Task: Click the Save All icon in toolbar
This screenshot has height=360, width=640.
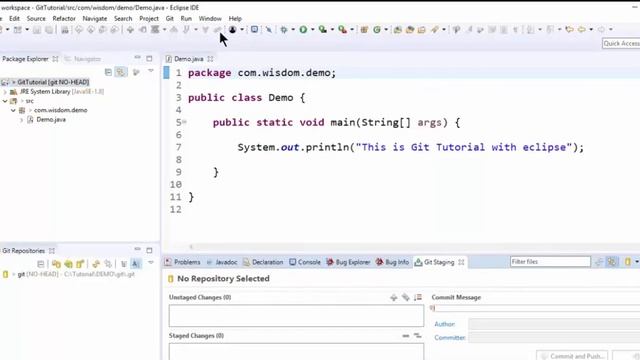Action: pyautogui.click(x=49, y=30)
